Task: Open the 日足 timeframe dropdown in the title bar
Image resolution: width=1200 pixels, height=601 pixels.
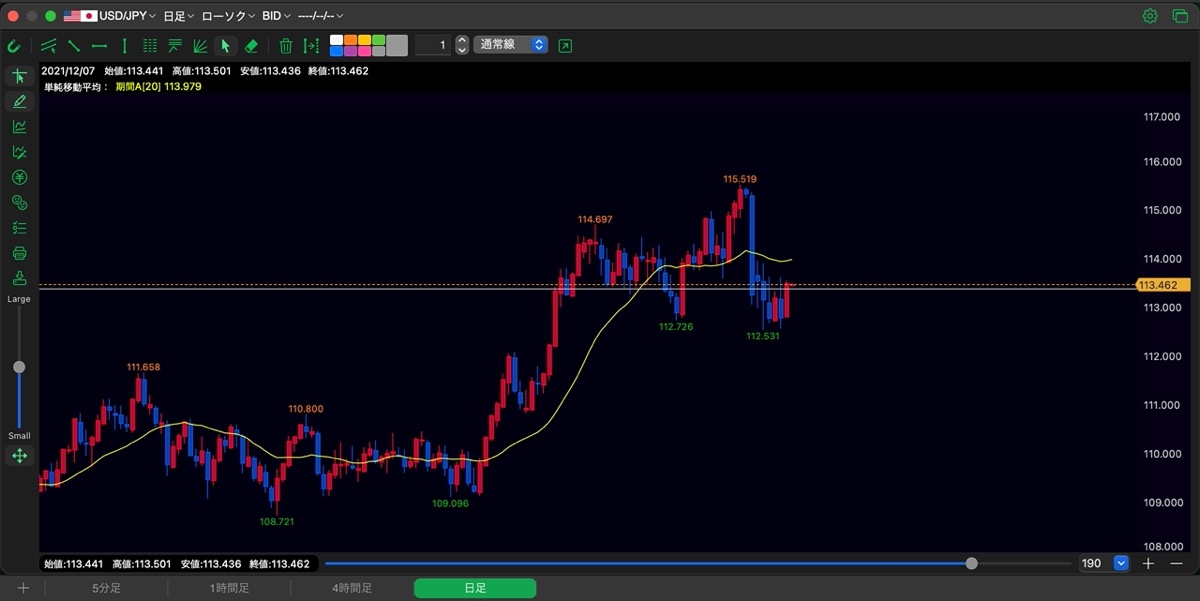Action: [x=178, y=16]
